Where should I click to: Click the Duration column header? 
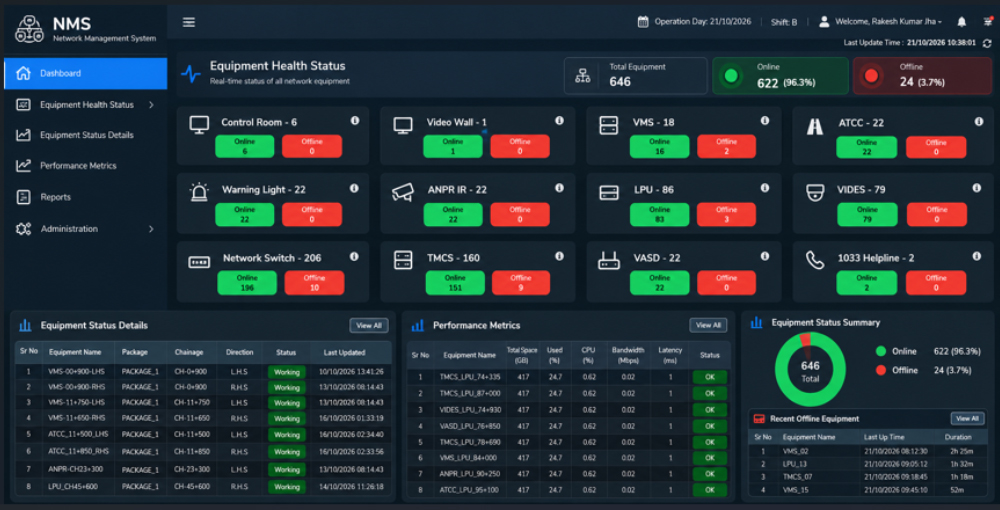click(959, 437)
